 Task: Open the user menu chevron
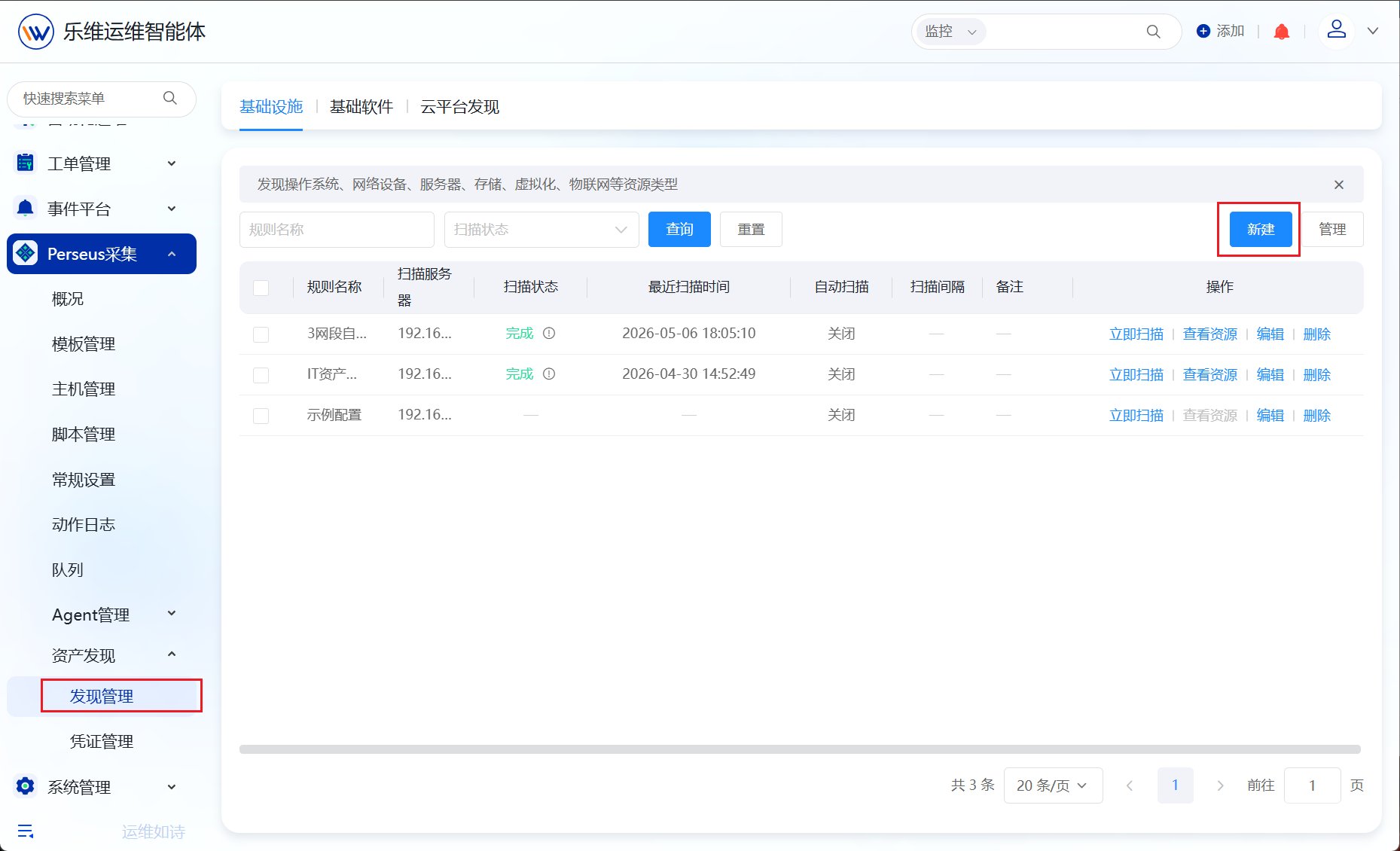tap(1373, 31)
